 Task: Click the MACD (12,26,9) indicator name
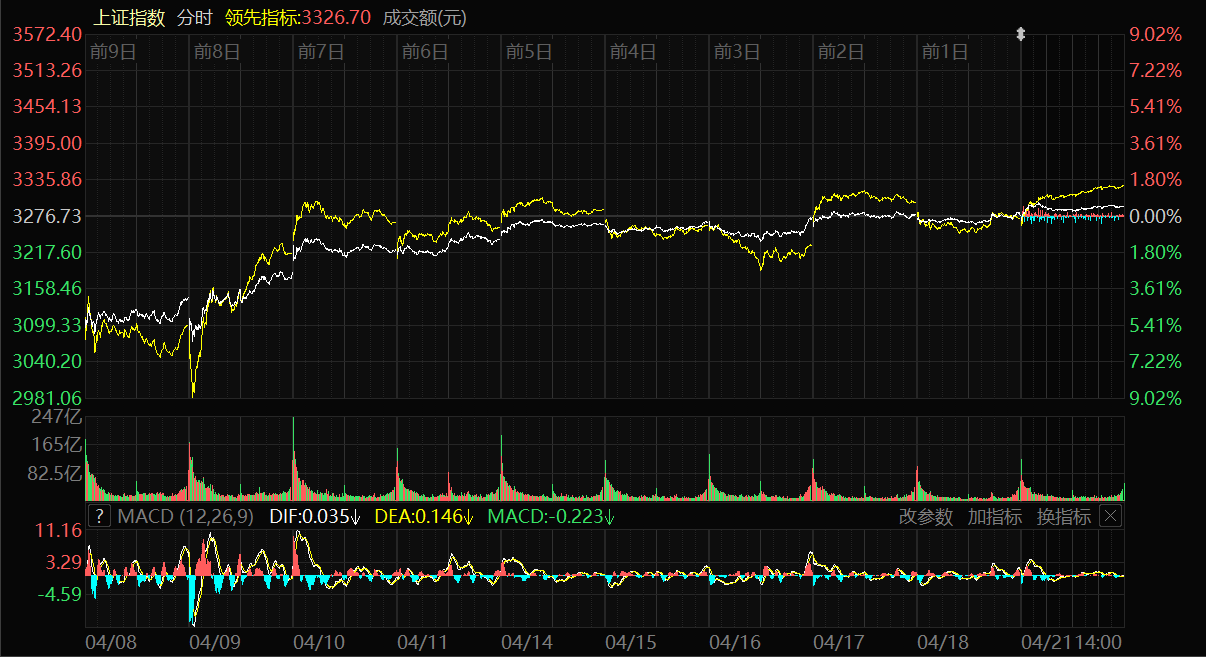185,517
